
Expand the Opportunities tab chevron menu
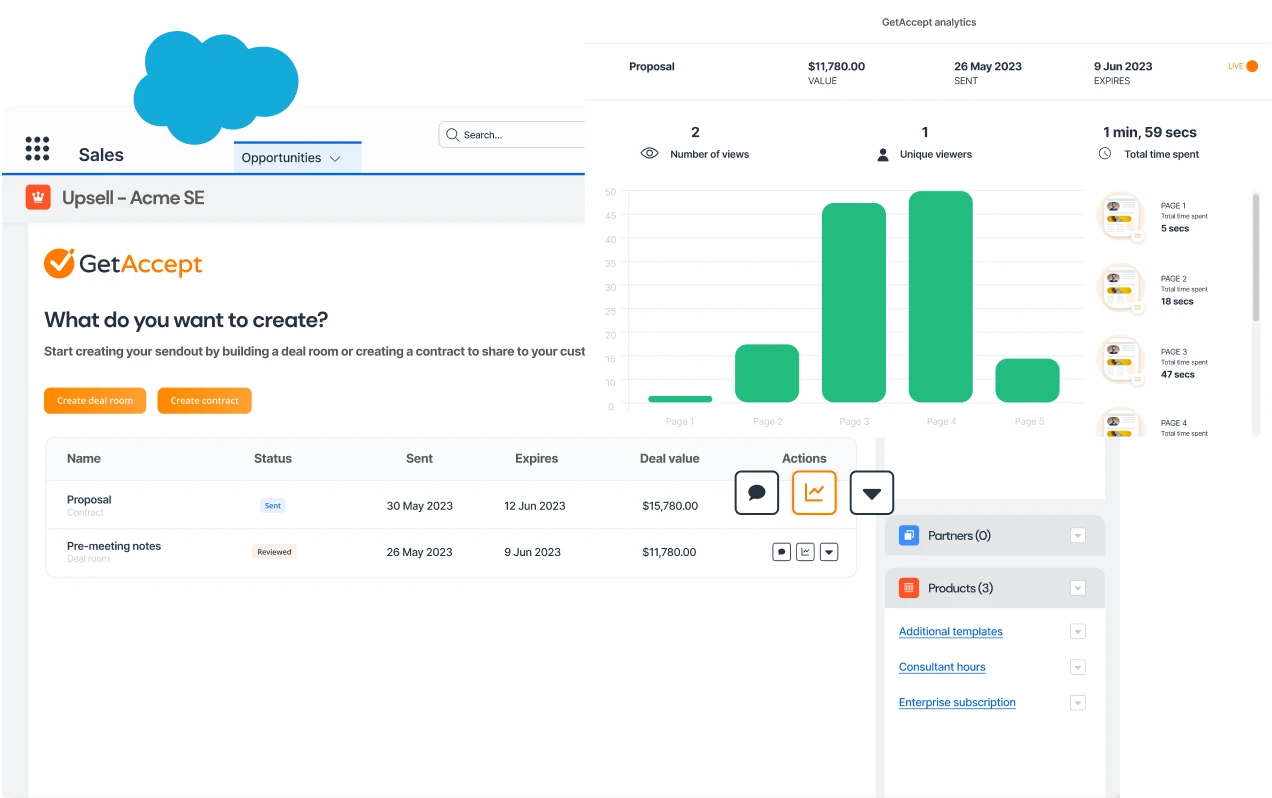(x=335, y=159)
